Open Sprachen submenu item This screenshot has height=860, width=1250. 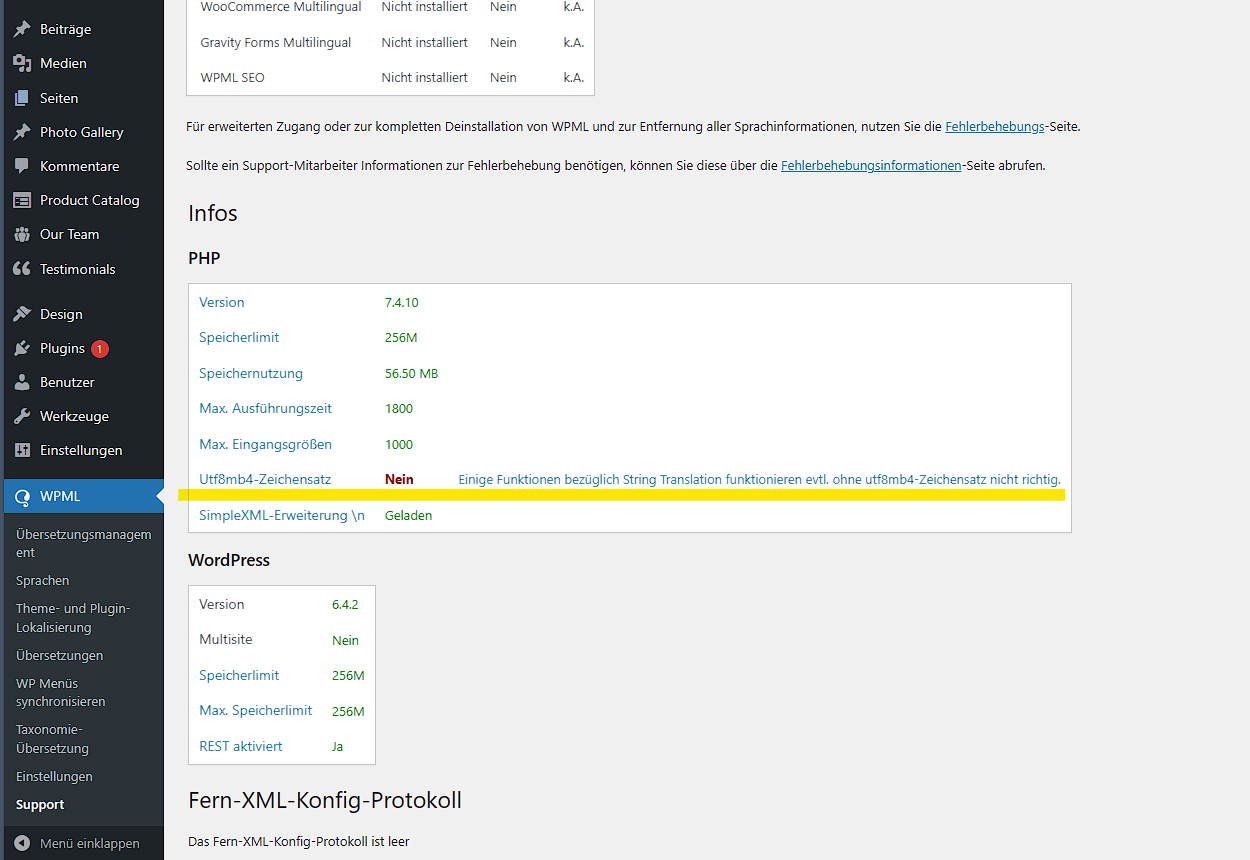(x=43, y=581)
